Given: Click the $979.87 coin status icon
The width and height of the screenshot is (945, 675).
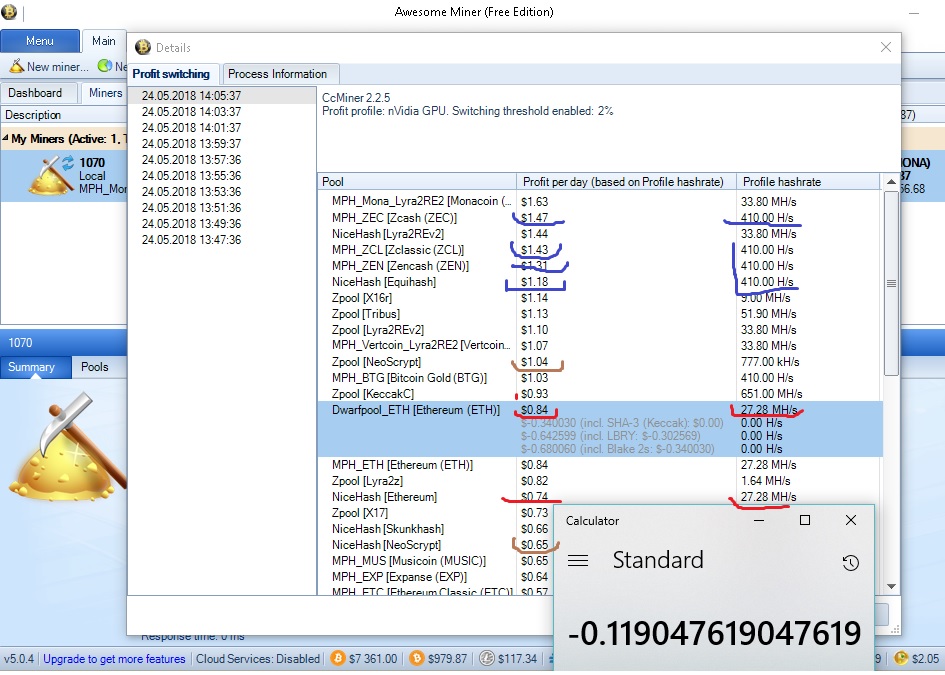Looking at the screenshot, I should point(419,659).
